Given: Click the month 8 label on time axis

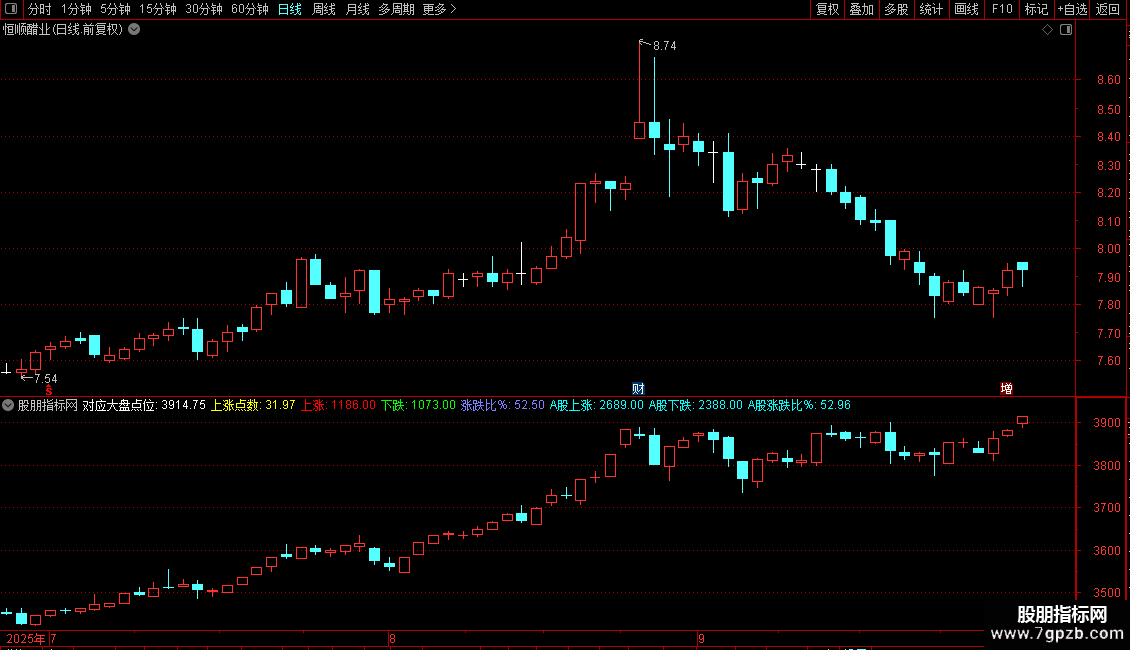Looking at the screenshot, I should (x=392, y=638).
